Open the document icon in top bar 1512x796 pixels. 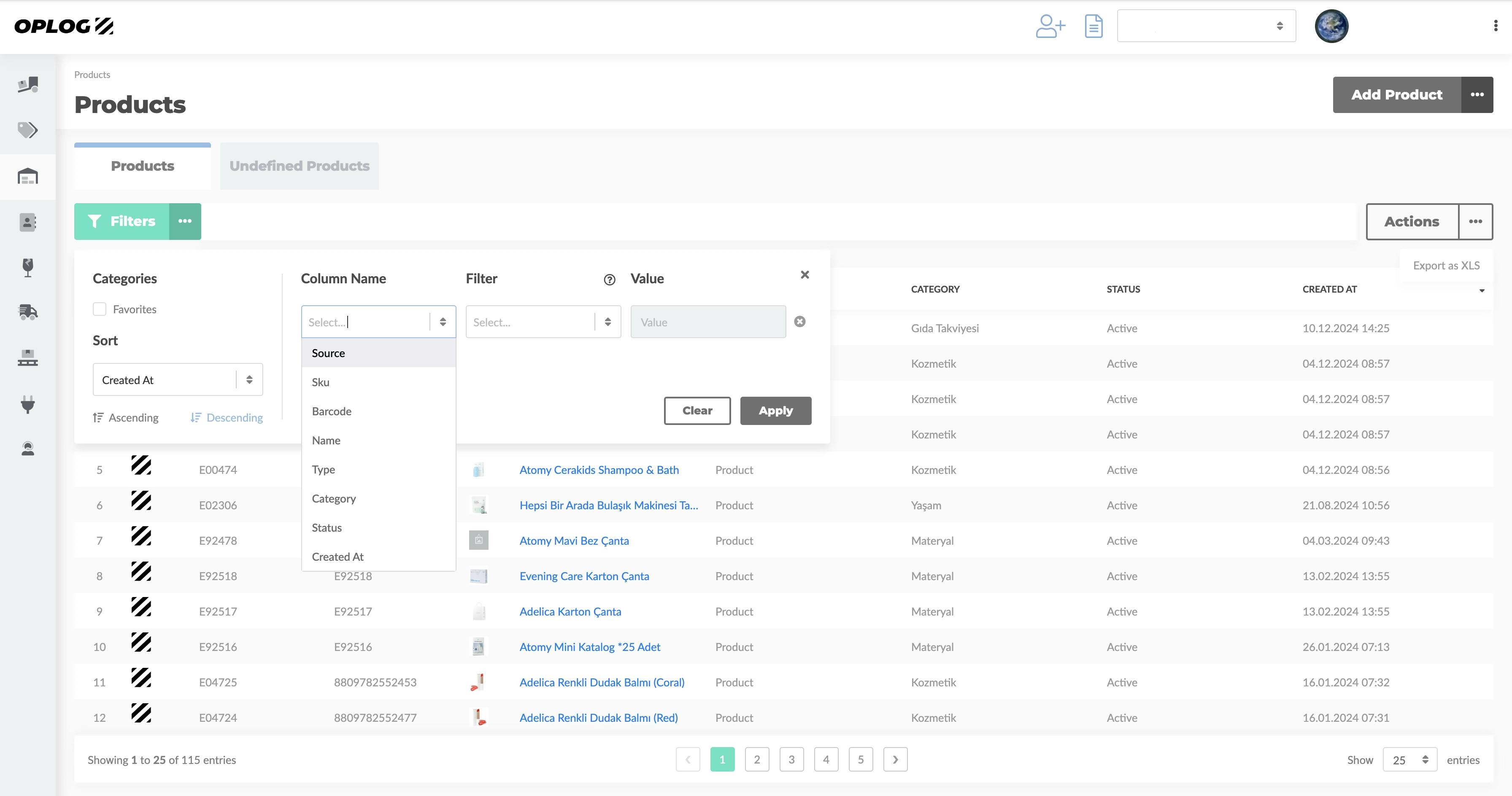pyautogui.click(x=1093, y=26)
